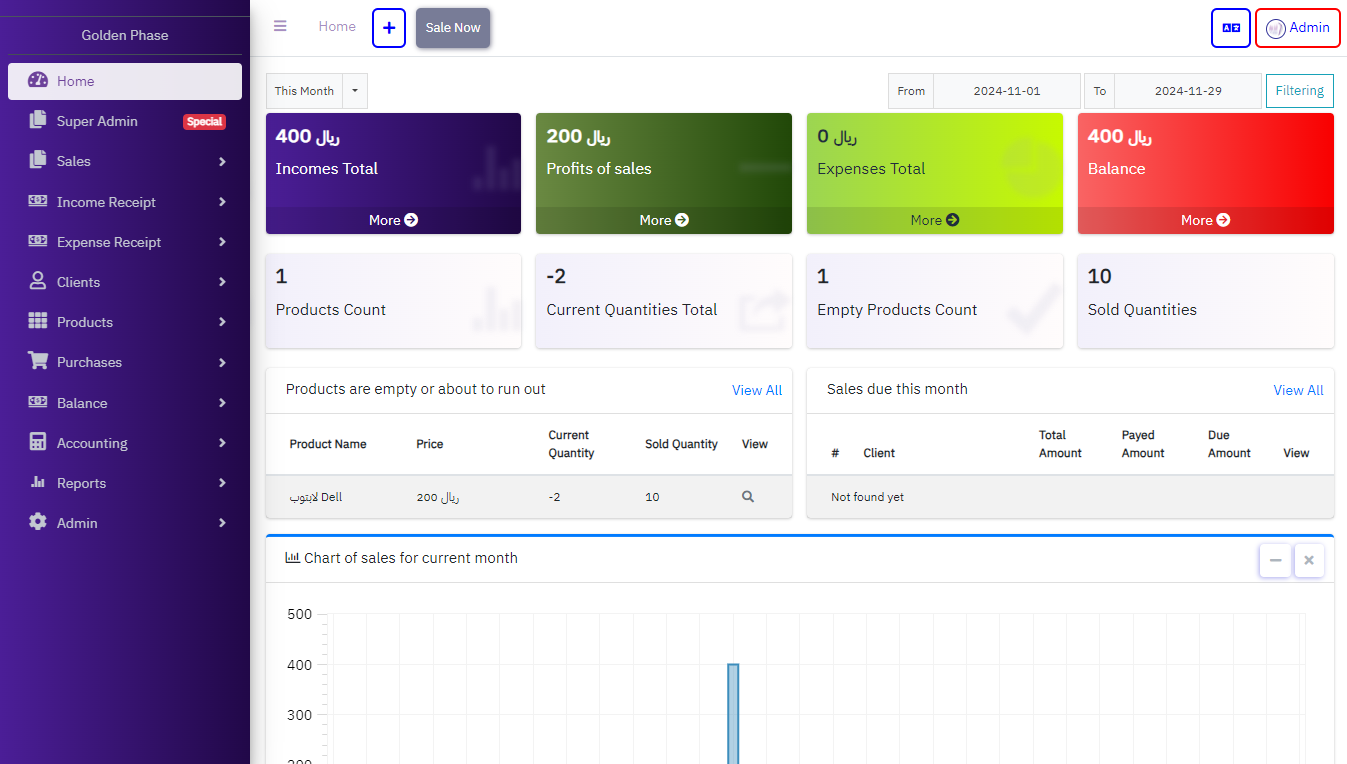
Task: Open View All for empty products
Action: (757, 390)
